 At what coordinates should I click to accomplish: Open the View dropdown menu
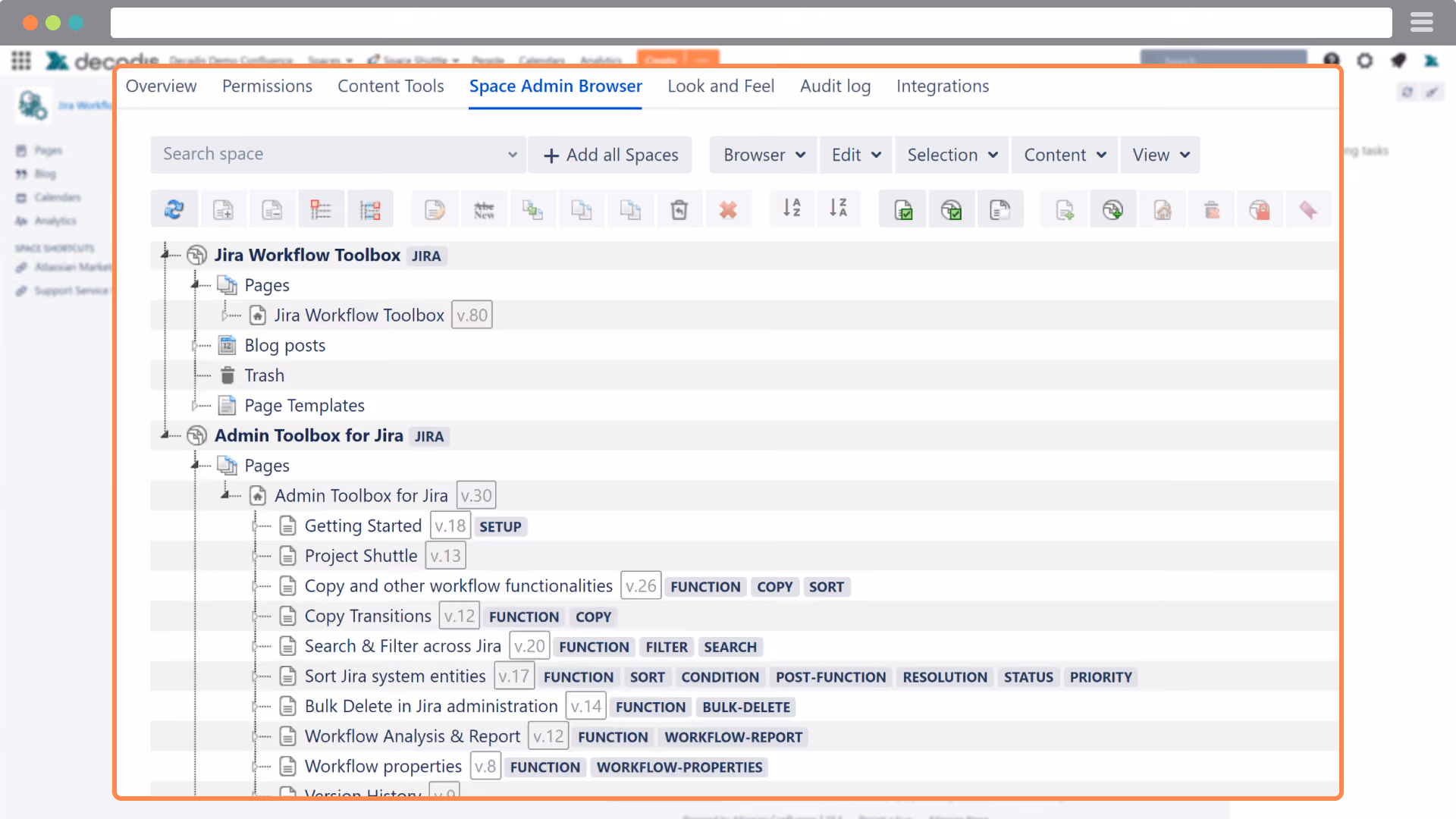pyautogui.click(x=1160, y=155)
